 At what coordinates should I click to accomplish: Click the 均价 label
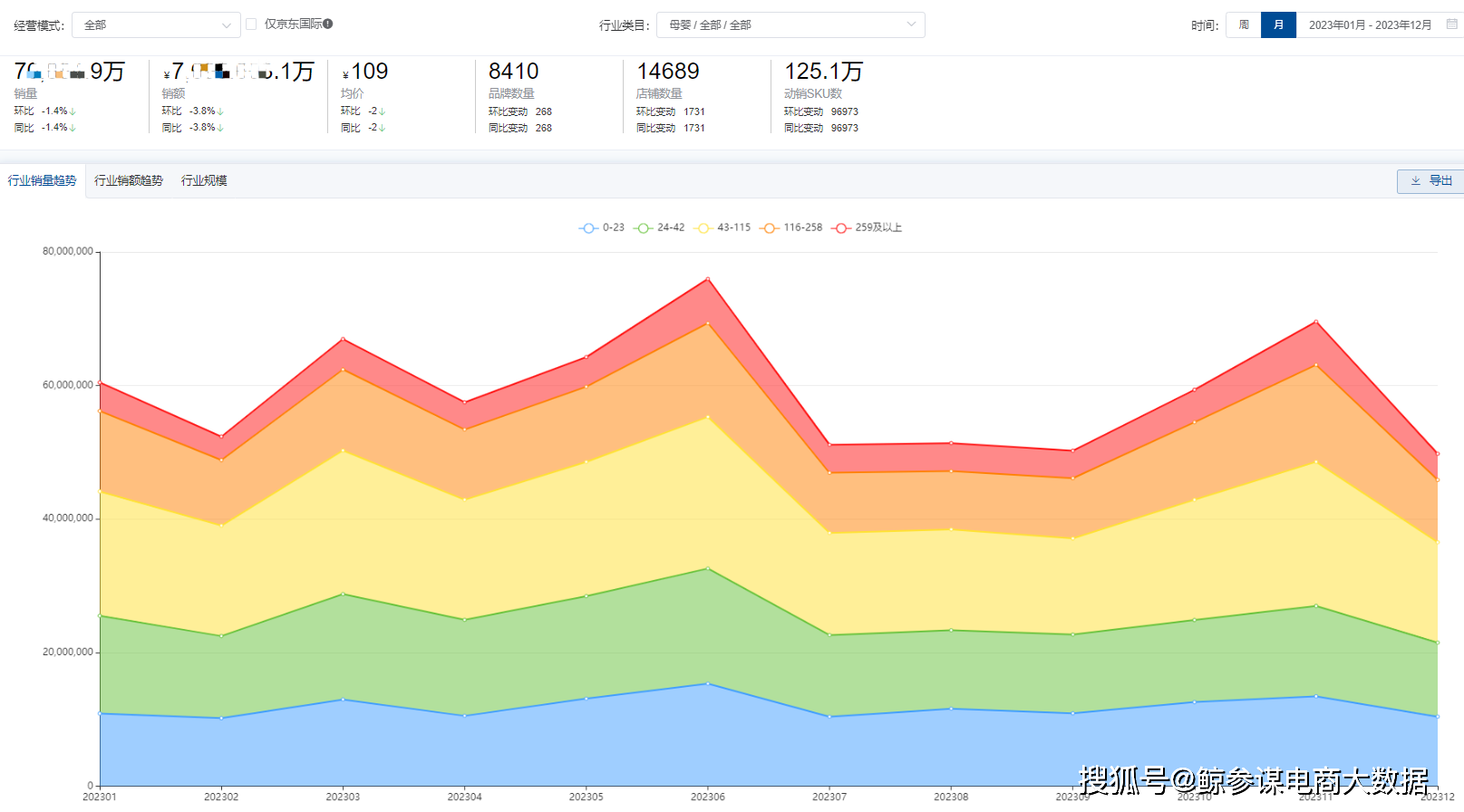coord(353,93)
